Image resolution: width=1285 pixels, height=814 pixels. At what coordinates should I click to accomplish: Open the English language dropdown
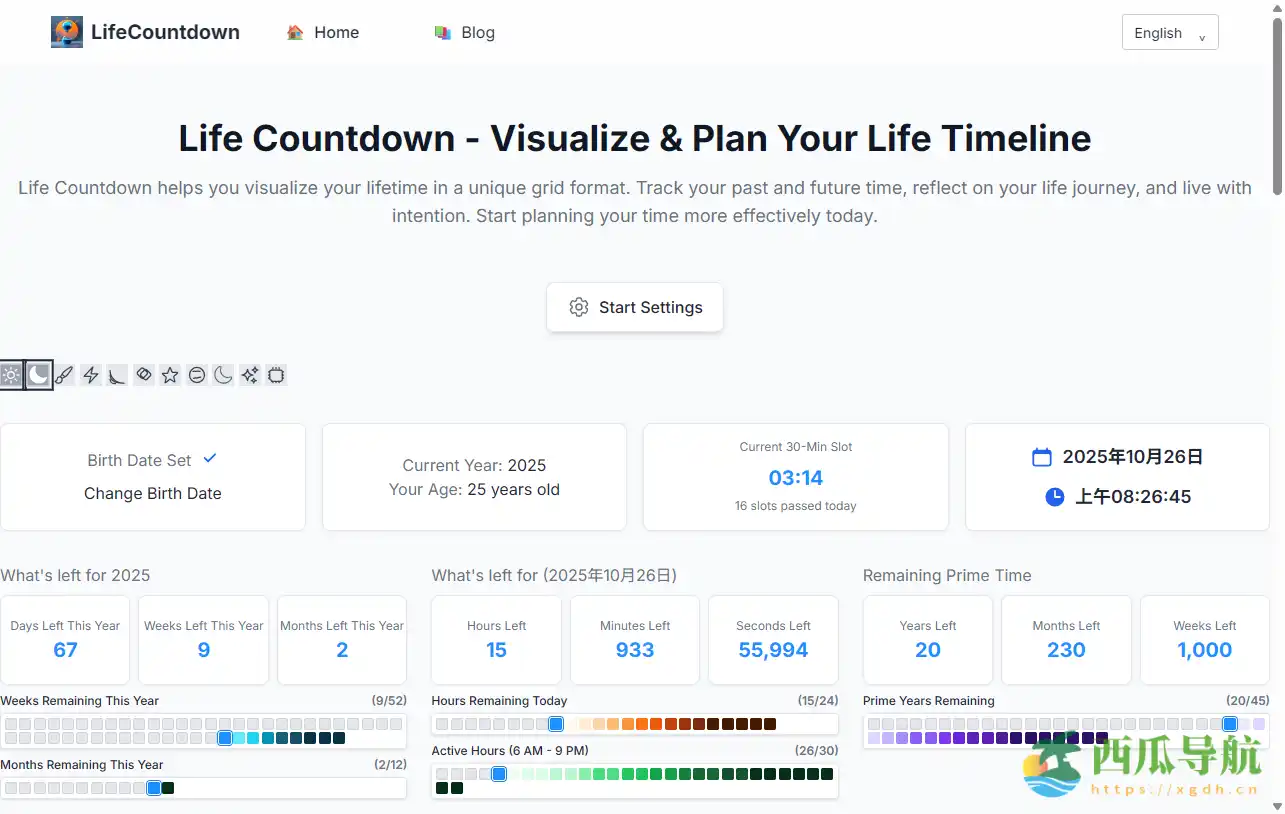click(x=1170, y=33)
